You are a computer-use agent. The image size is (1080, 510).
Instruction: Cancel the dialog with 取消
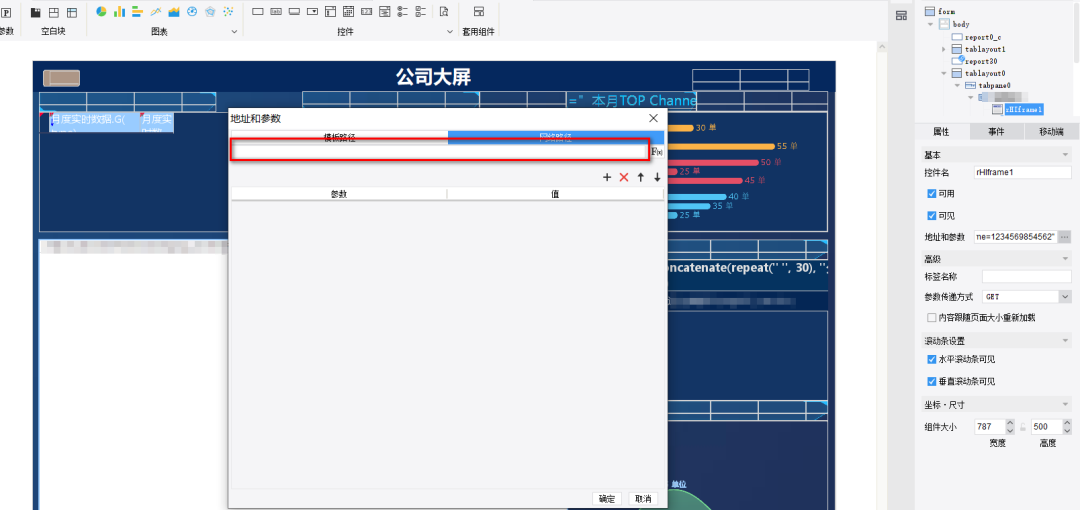coord(643,499)
